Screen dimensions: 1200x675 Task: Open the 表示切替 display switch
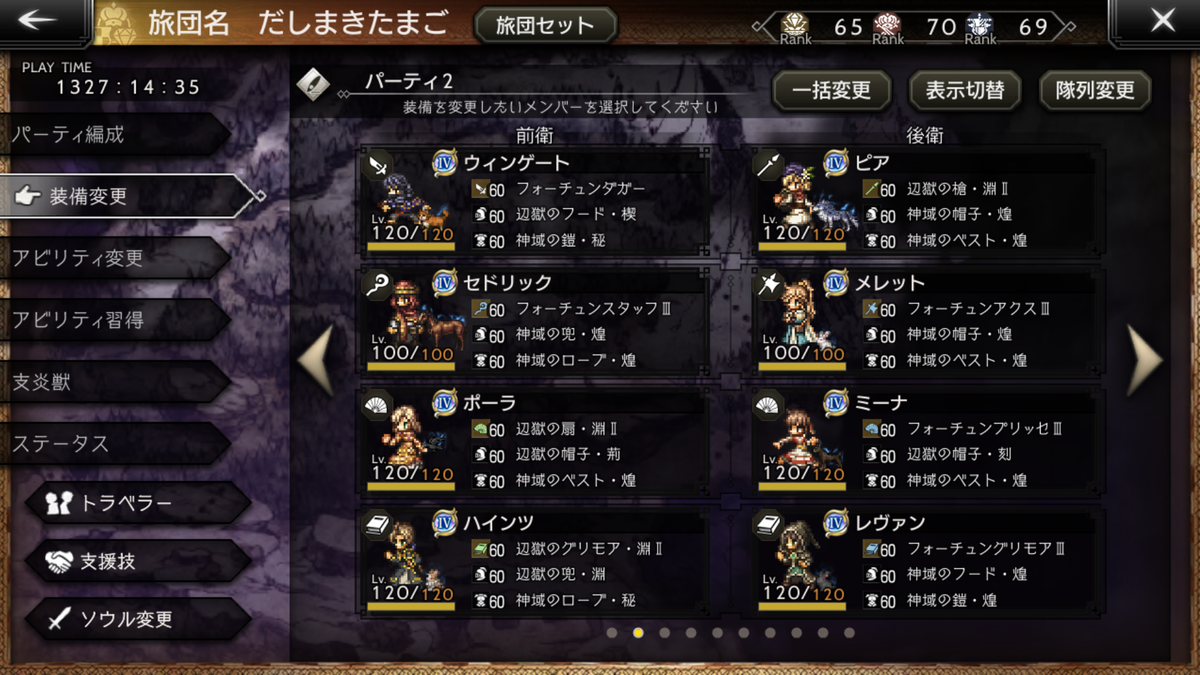tap(964, 91)
